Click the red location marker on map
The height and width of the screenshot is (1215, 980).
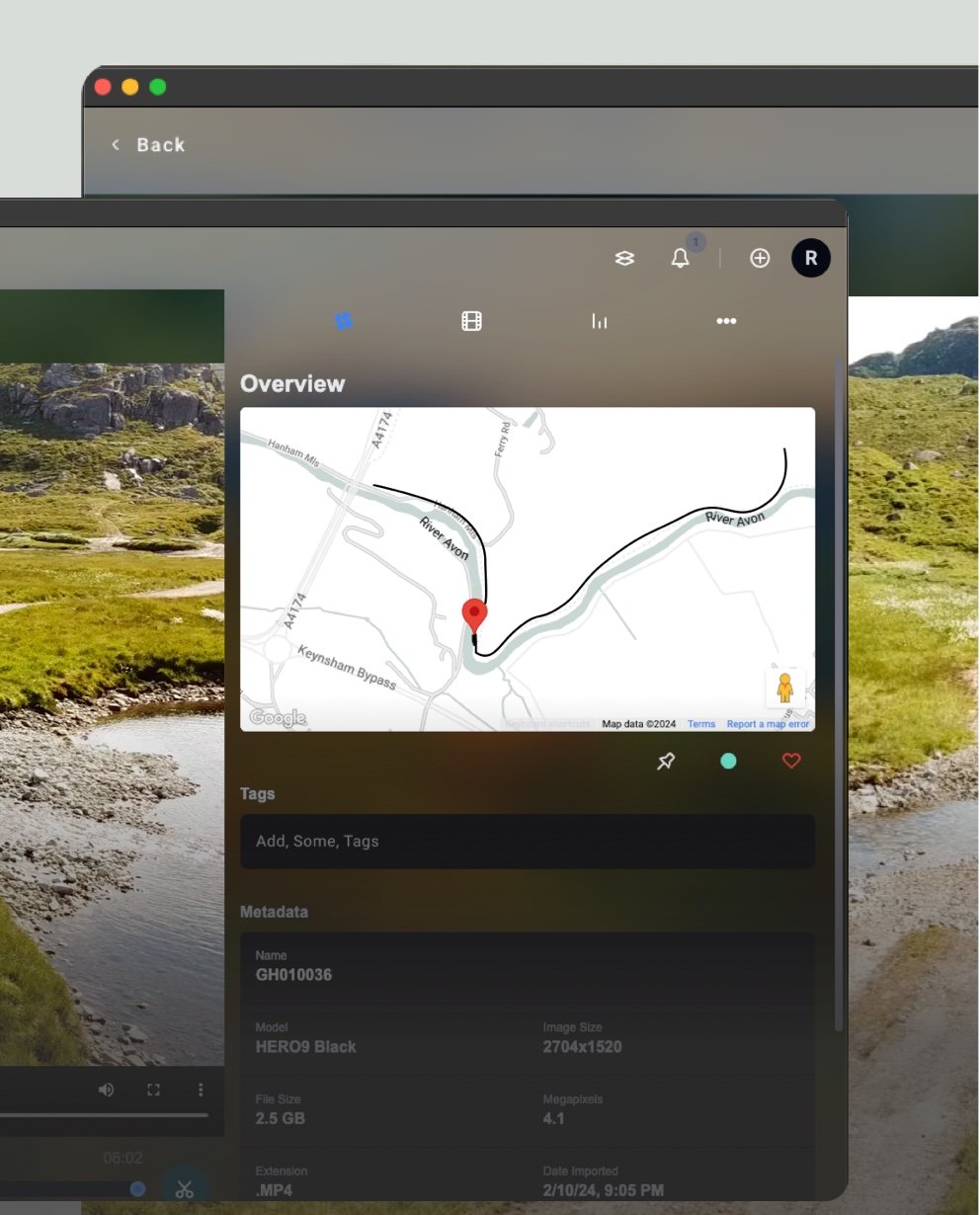click(x=475, y=614)
